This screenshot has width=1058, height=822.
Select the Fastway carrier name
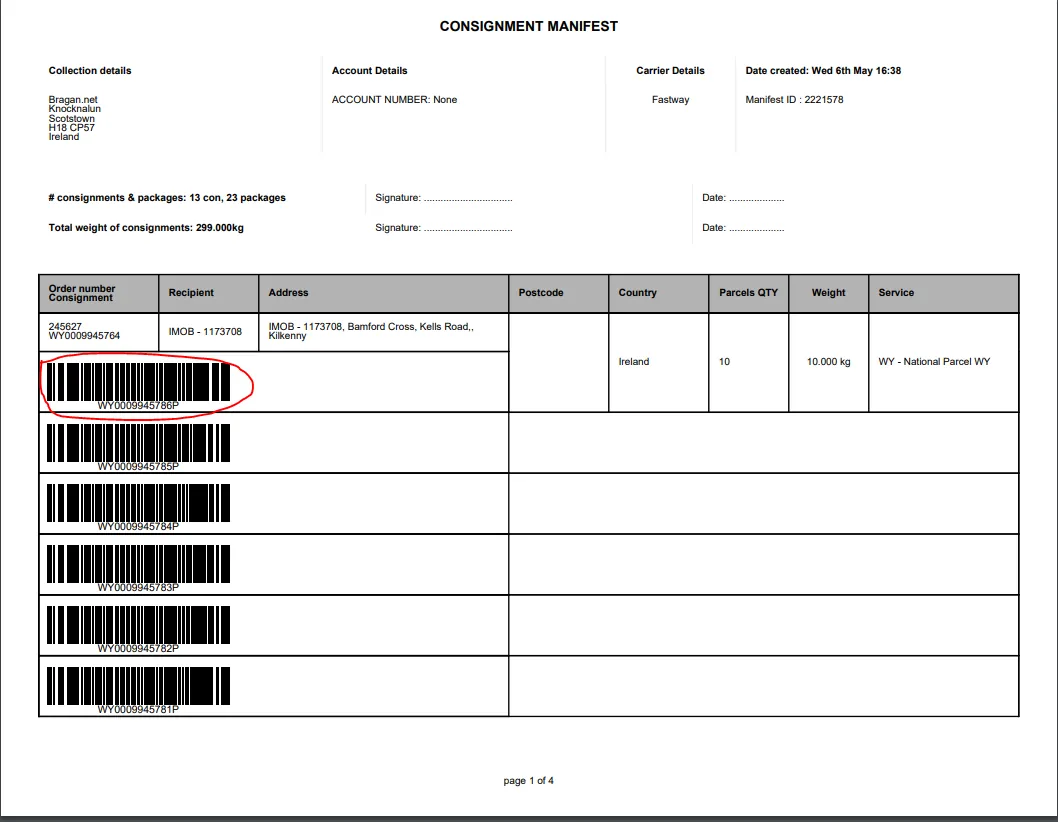670,99
